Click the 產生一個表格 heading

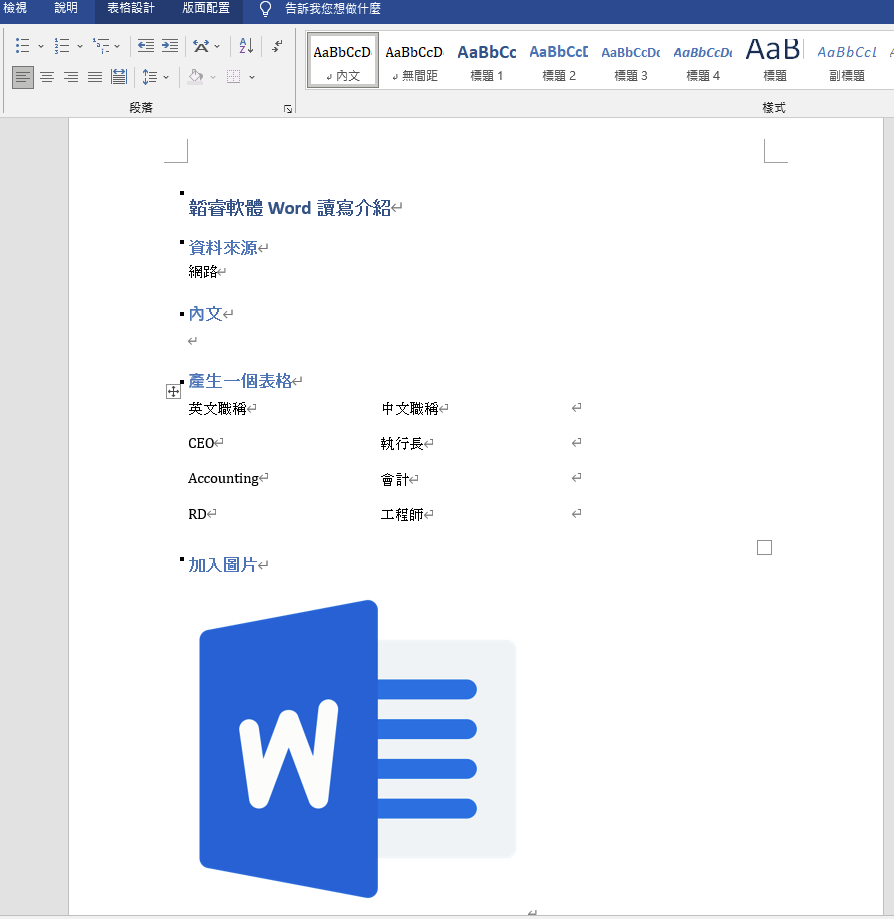[240, 381]
